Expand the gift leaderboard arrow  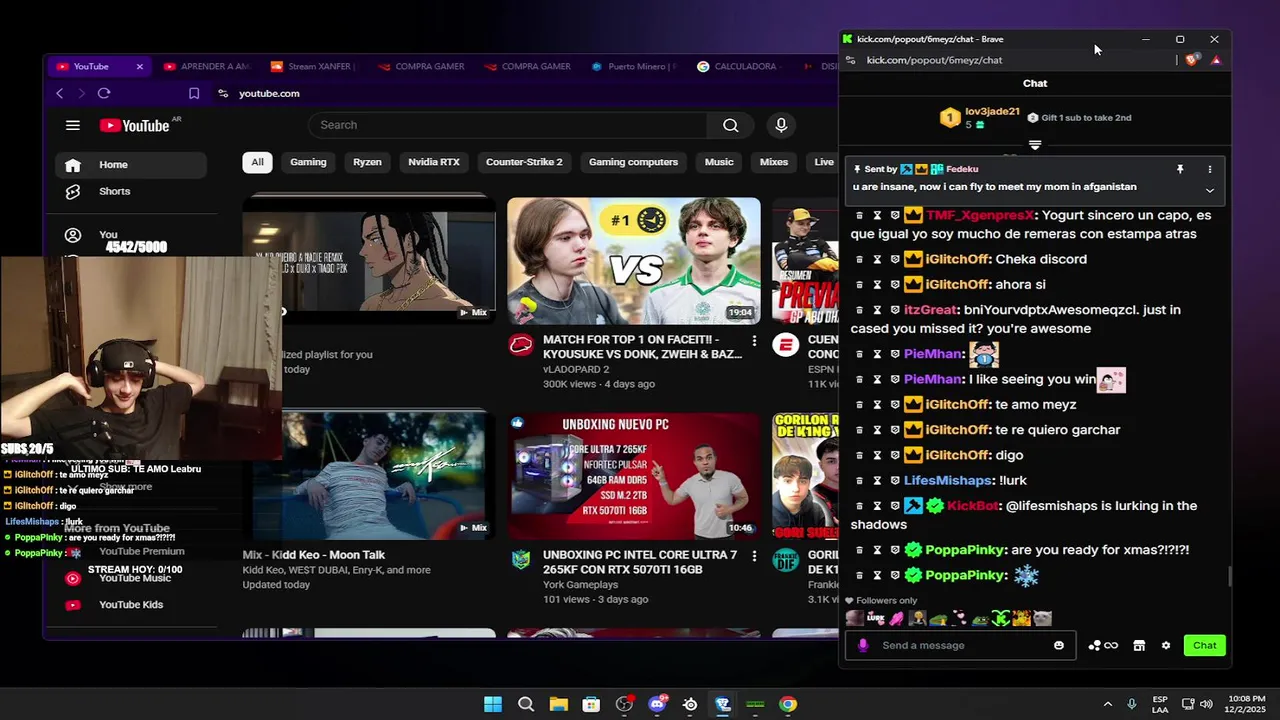1035,145
